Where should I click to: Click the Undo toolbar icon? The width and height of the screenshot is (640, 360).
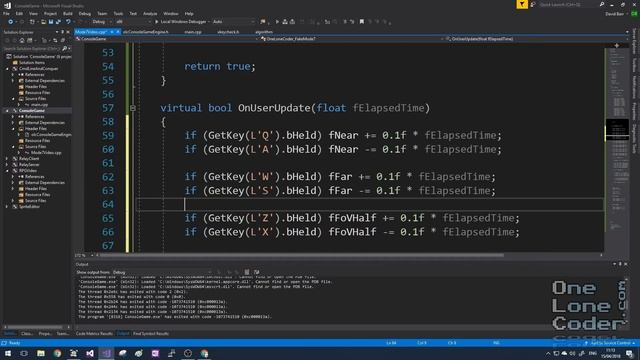(x=68, y=22)
